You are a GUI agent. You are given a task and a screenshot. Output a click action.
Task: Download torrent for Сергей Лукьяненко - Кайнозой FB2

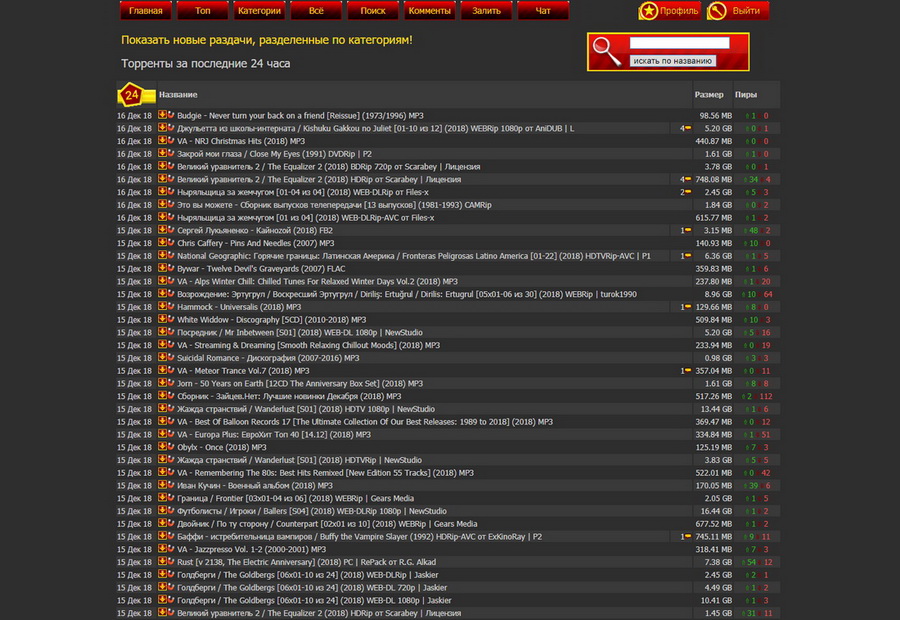point(162,230)
